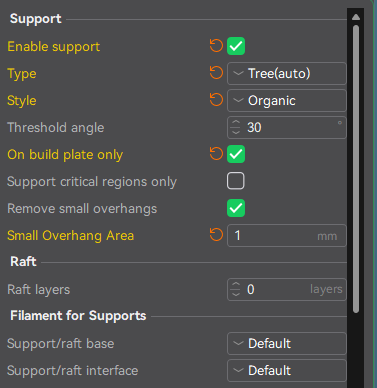Open the Type dropdown showing Tree(auto)

point(287,73)
